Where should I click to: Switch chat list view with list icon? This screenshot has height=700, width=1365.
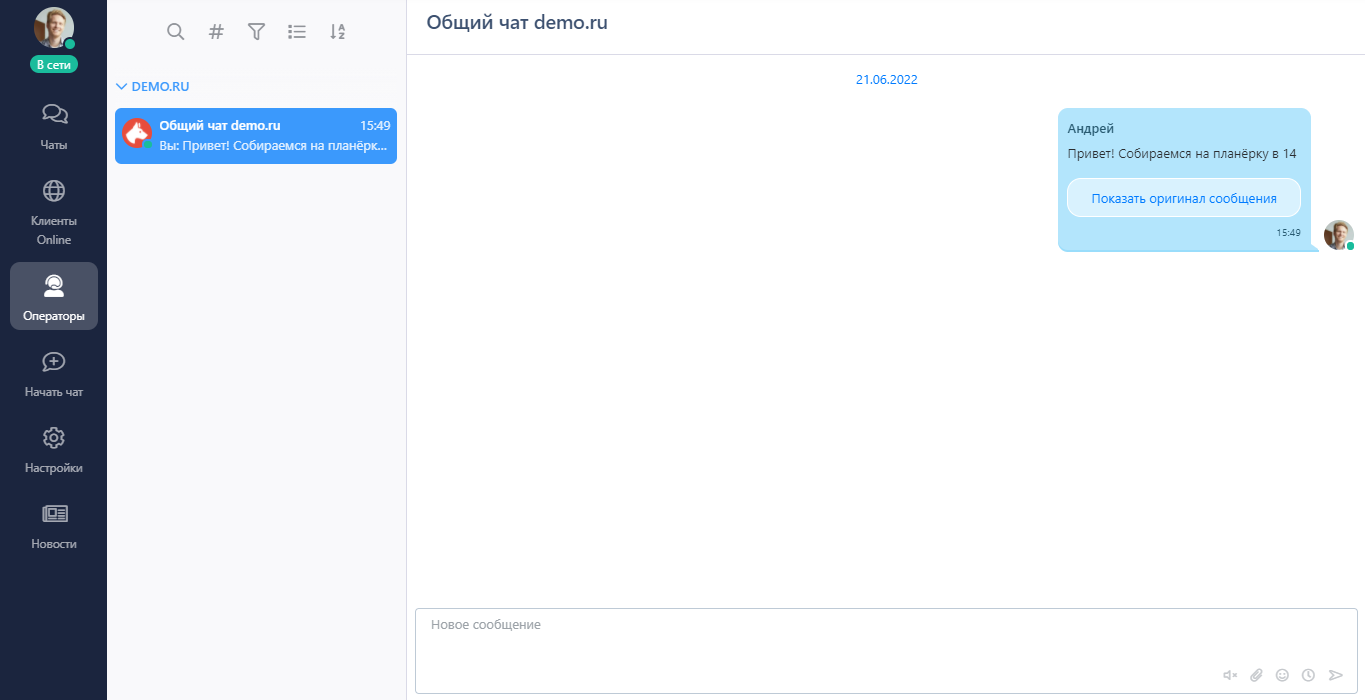point(297,32)
